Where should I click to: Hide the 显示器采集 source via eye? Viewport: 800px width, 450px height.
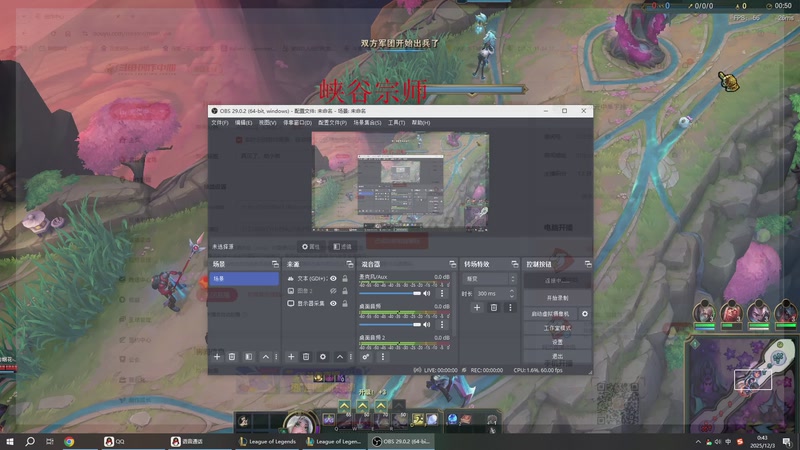coord(333,303)
